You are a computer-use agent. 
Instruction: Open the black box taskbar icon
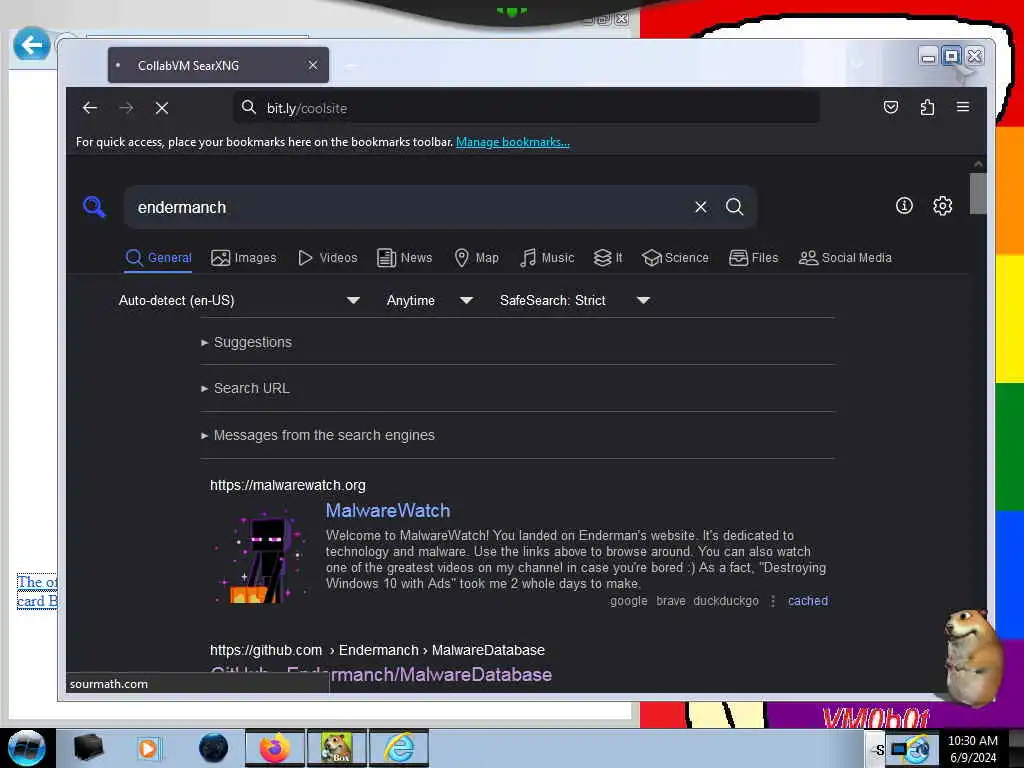pyautogui.click(x=88, y=748)
